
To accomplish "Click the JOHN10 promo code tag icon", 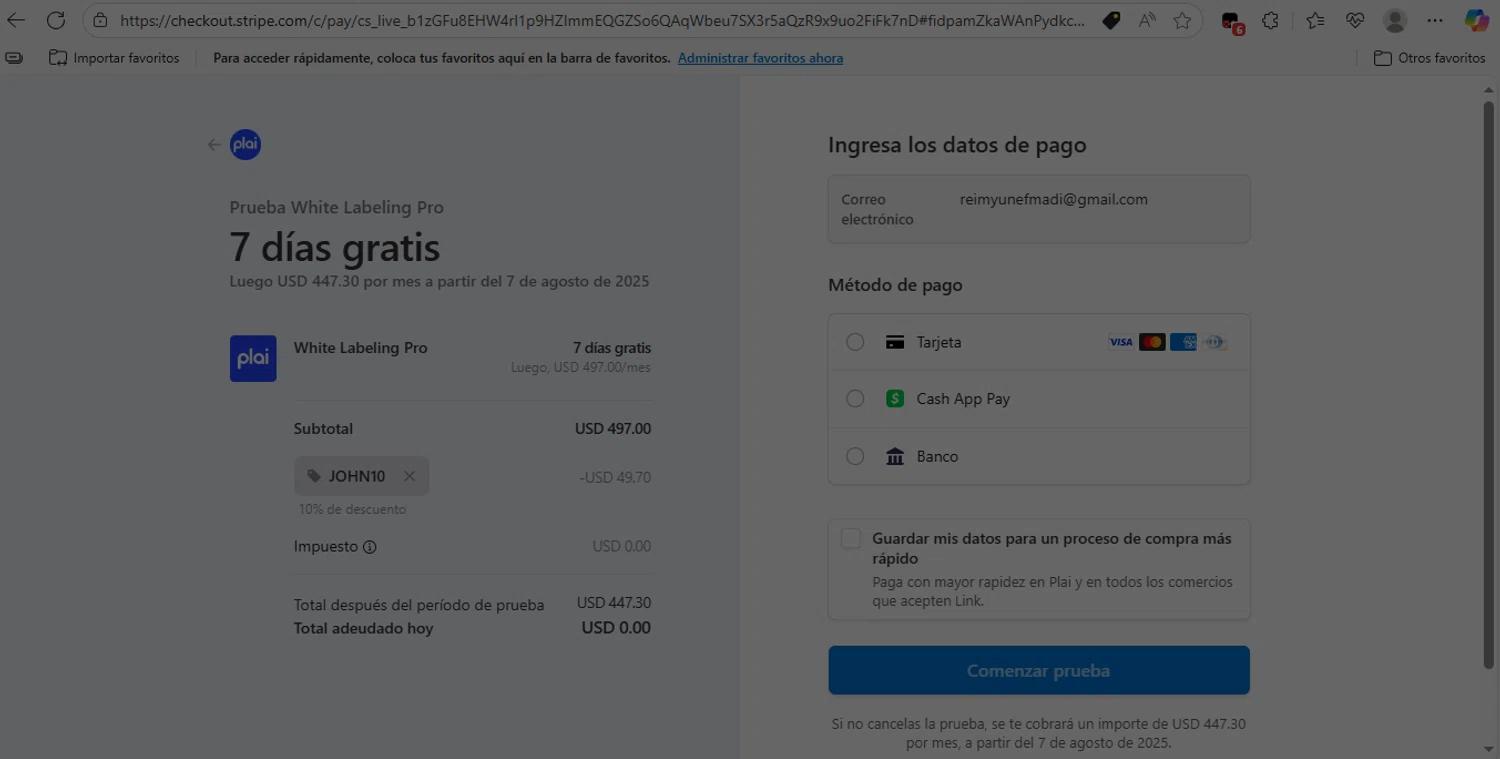I will tap(314, 476).
